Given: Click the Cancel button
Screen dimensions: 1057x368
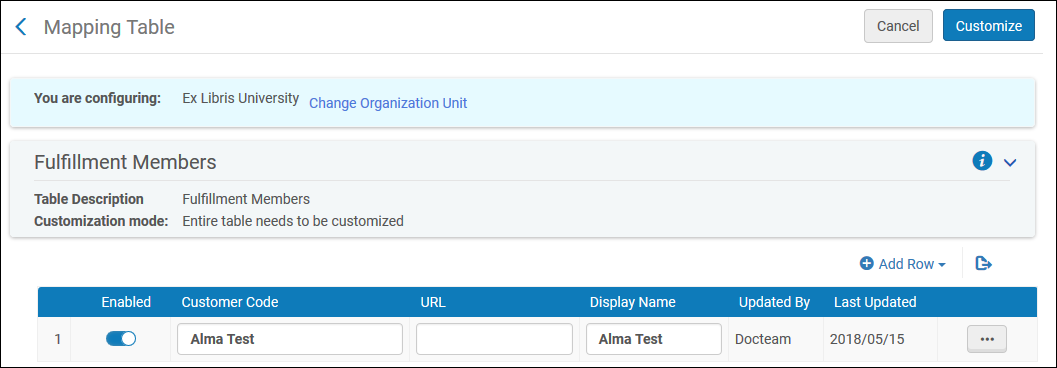Looking at the screenshot, I should click(898, 26).
